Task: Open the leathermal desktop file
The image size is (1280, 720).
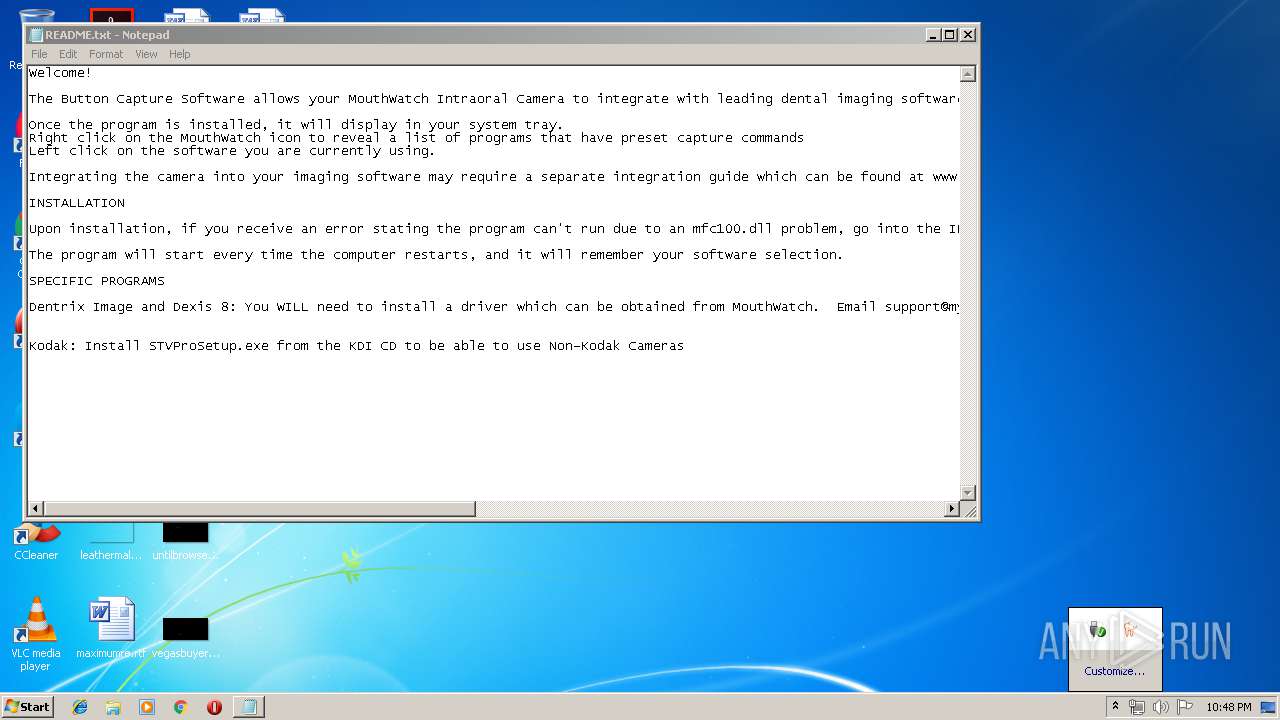Action: click(111, 543)
